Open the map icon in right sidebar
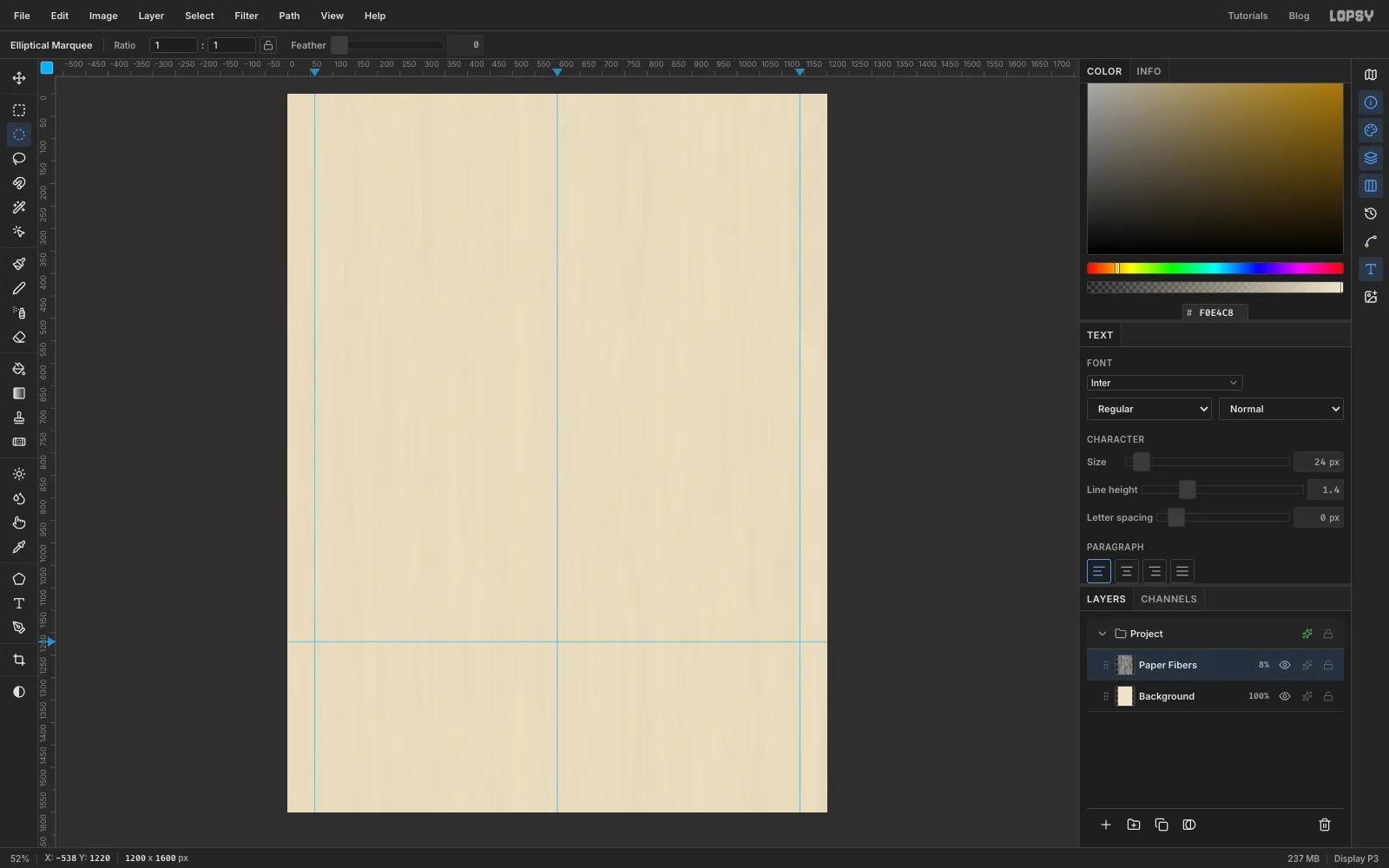Image resolution: width=1389 pixels, height=868 pixels. (1371, 75)
